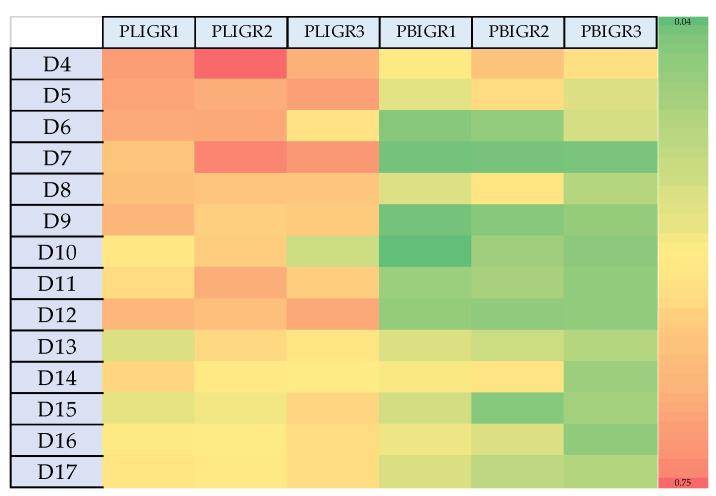The width and height of the screenshot is (716, 496).
Task: Select the D13 row label
Action: [56, 345]
